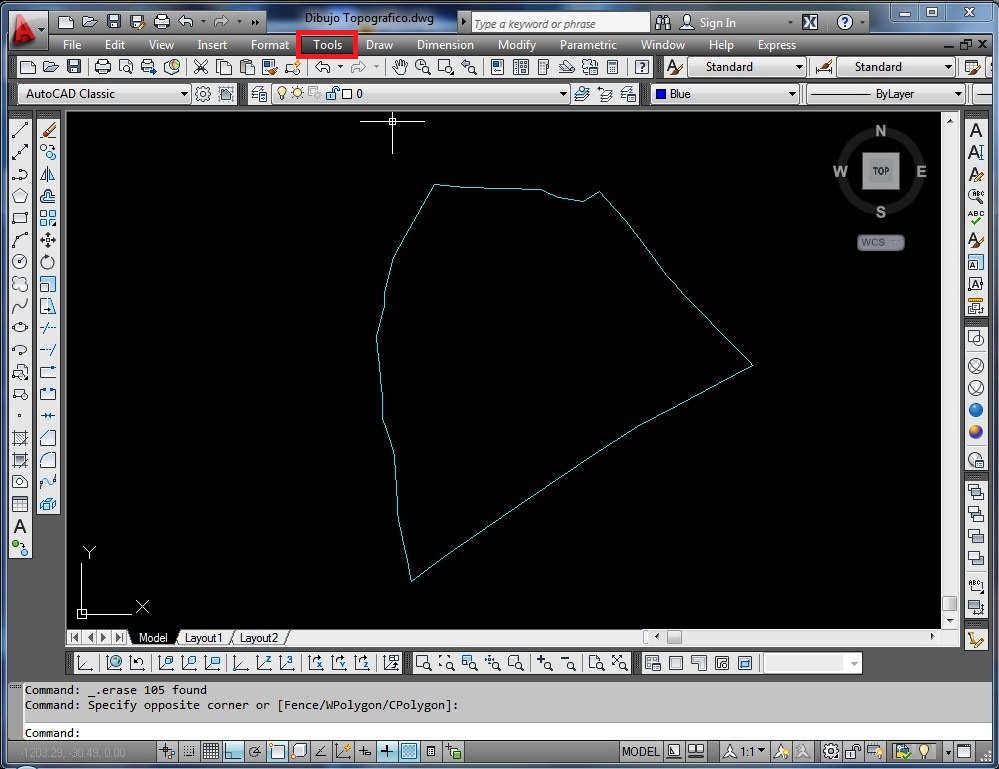Select the Polygon draw tool
999x769 pixels.
pos(21,196)
